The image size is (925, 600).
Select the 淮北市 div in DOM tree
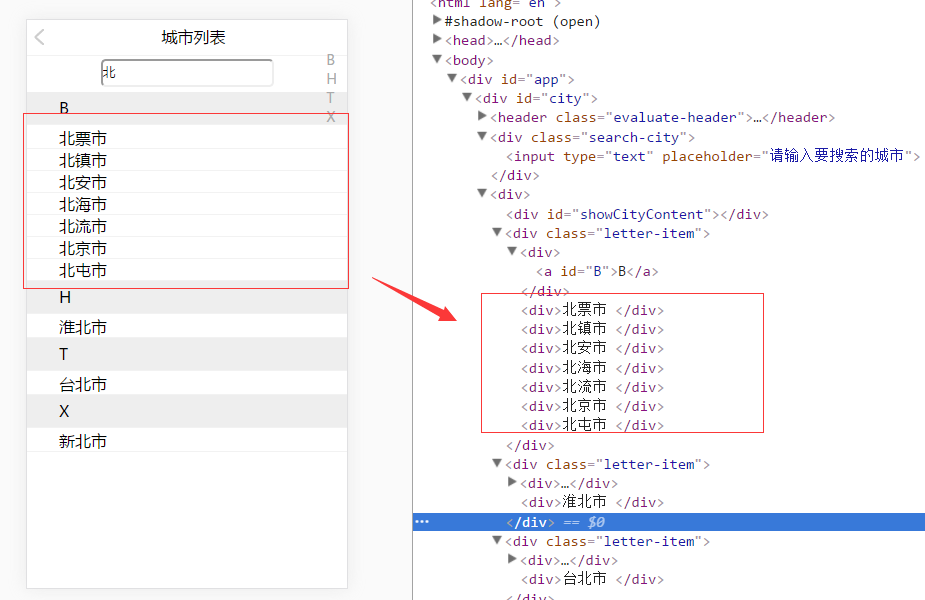click(592, 502)
